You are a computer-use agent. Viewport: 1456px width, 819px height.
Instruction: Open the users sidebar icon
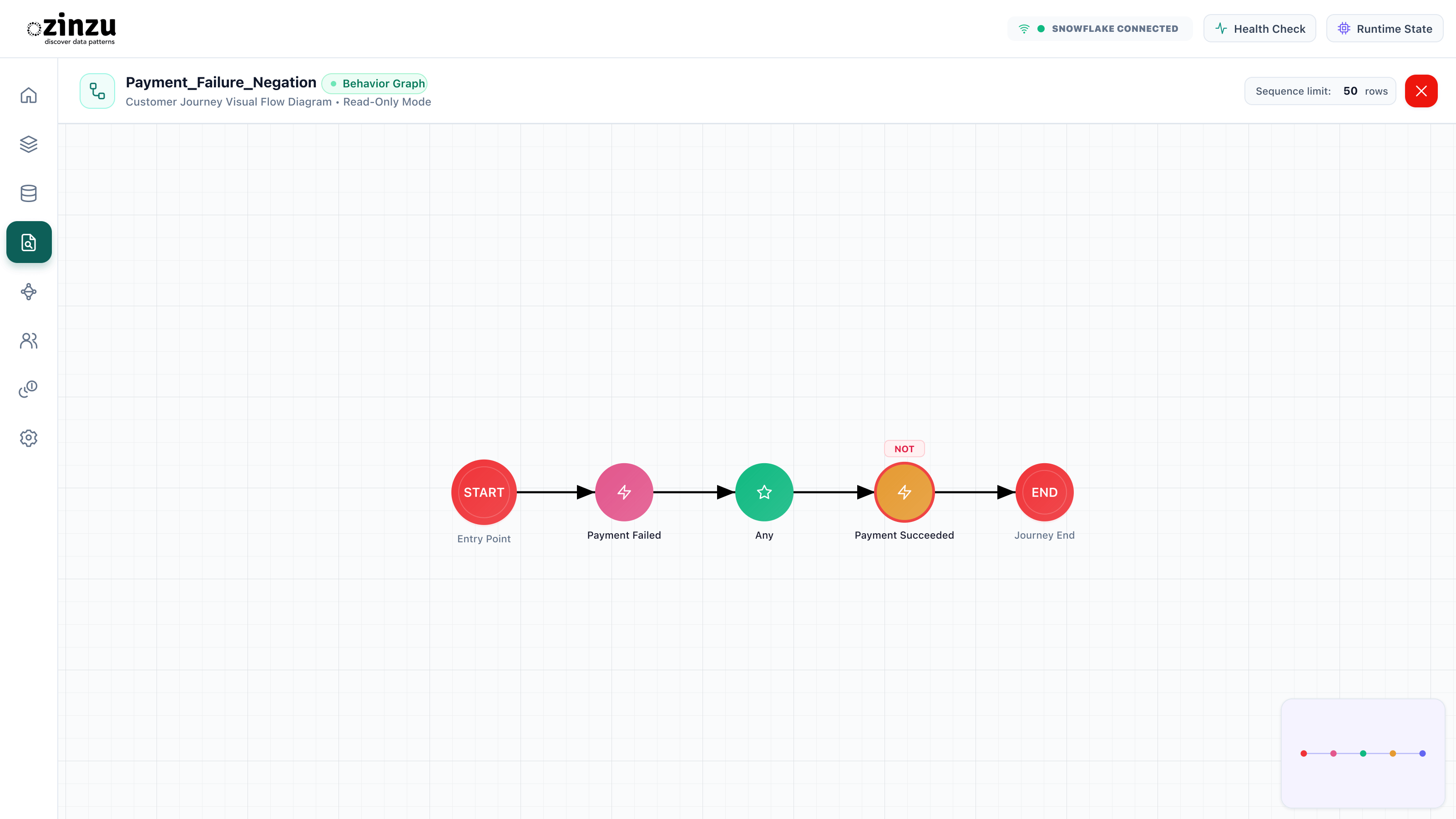(x=29, y=340)
